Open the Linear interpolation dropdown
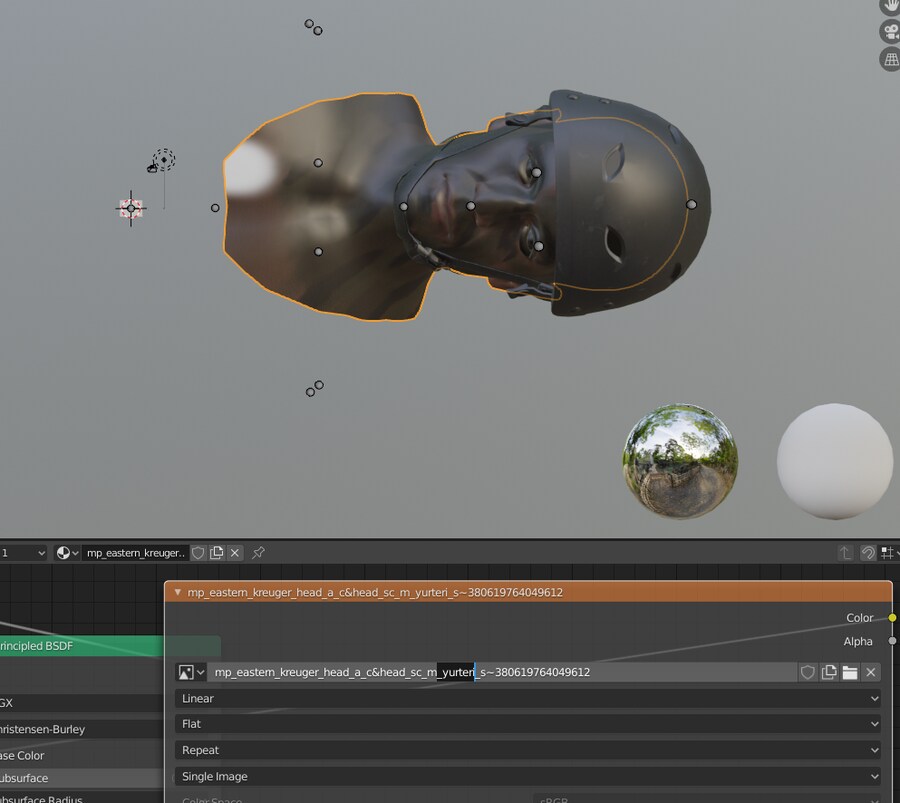900x803 pixels. [528, 699]
